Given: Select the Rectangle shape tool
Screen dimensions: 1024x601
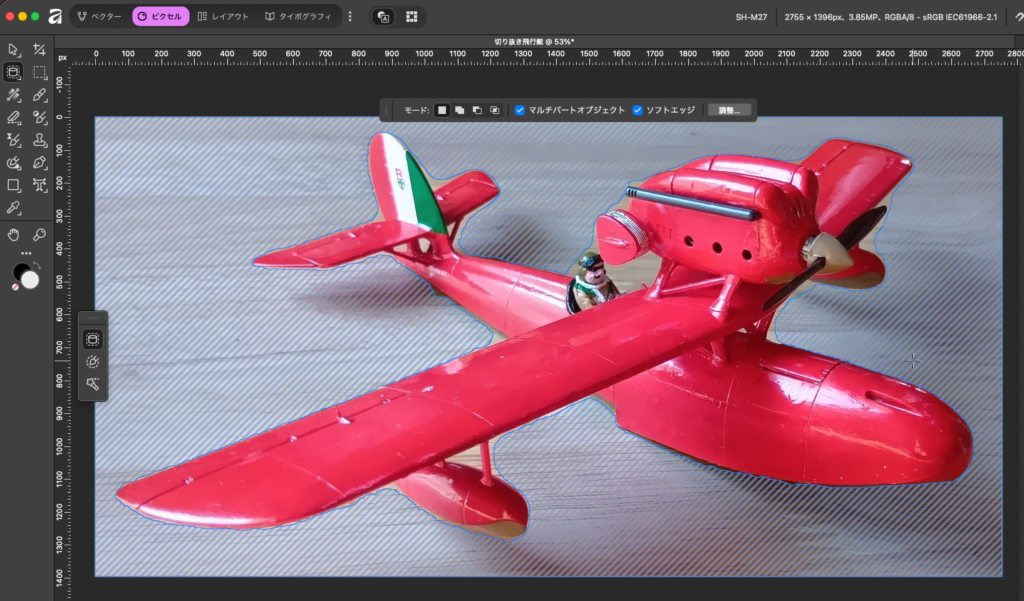Looking at the screenshot, I should 13,185.
